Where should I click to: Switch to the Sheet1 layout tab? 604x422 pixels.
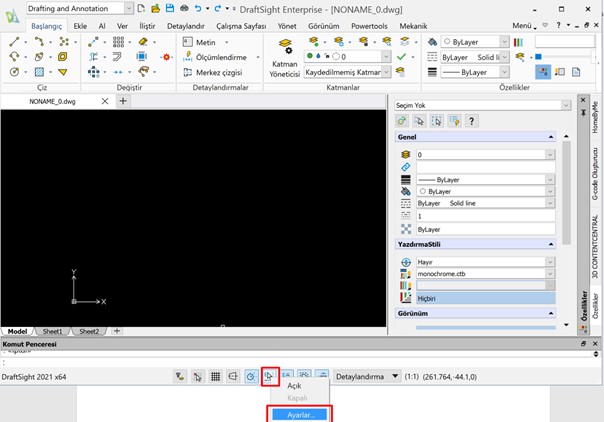pos(51,330)
